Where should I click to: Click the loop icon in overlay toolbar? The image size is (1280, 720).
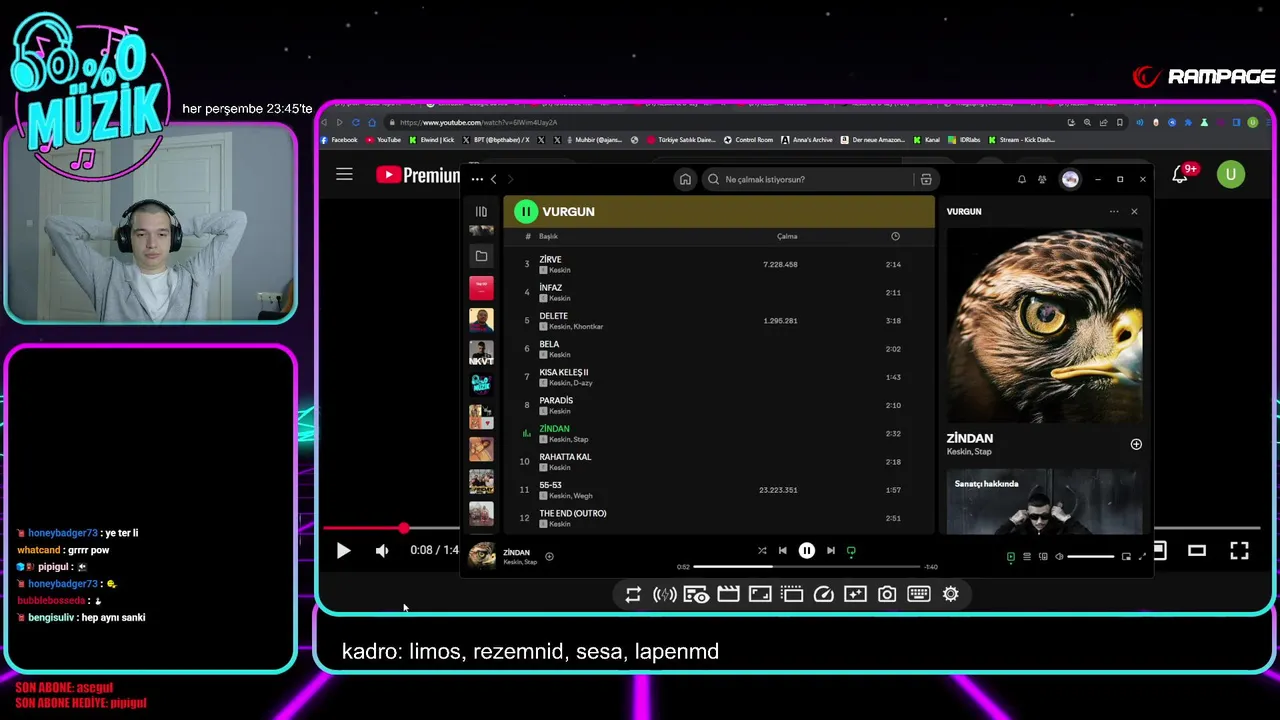click(x=633, y=594)
